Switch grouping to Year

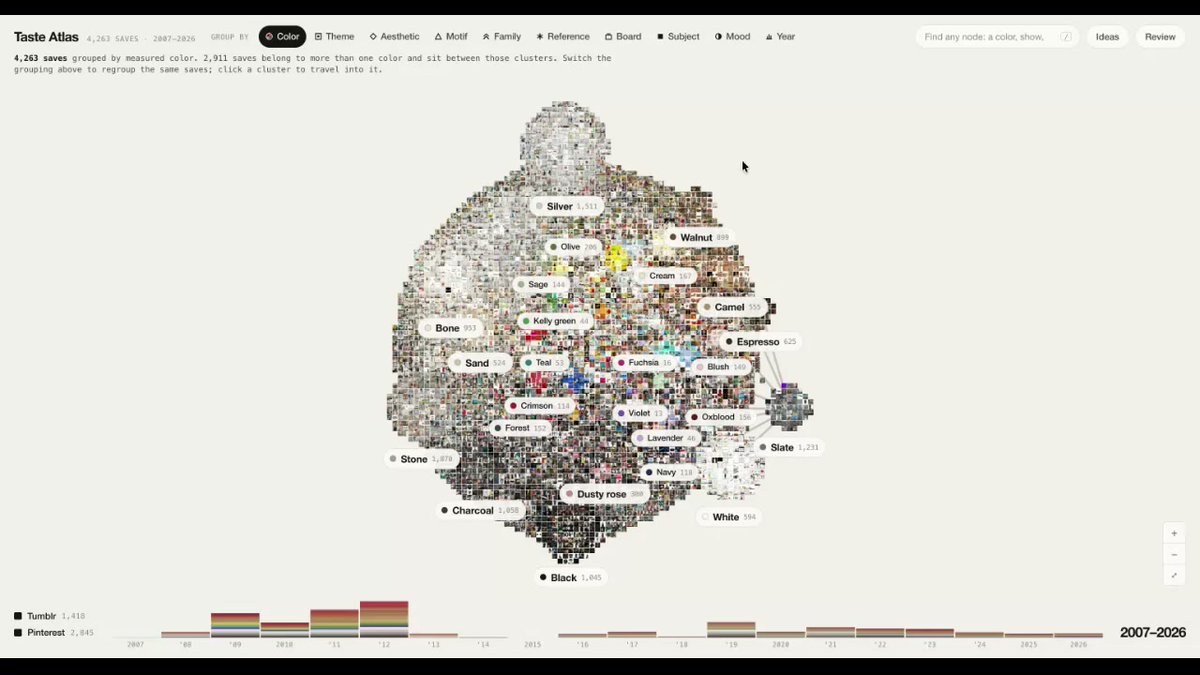click(780, 37)
